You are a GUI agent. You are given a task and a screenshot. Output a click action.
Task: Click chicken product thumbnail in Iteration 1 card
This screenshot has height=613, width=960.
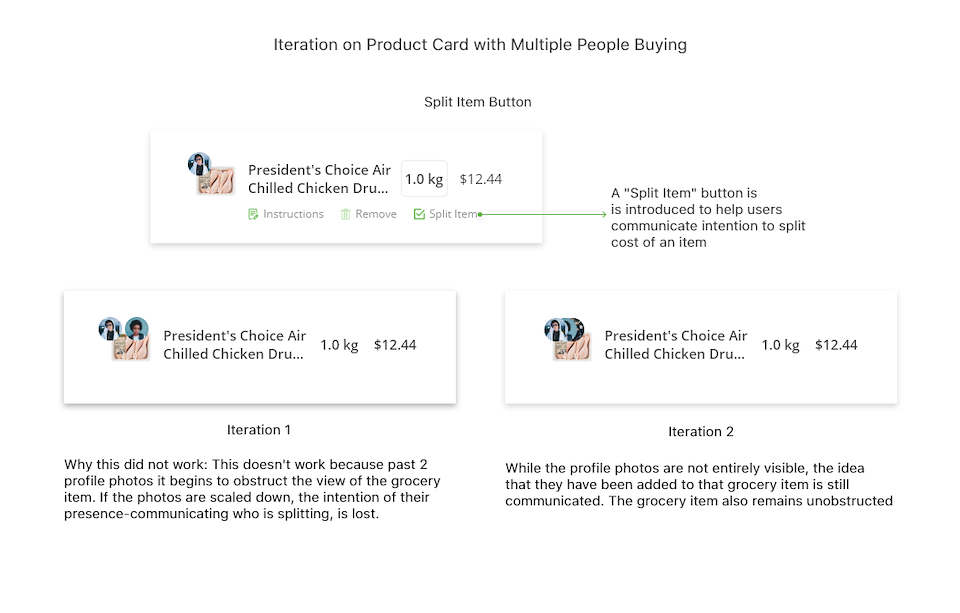[131, 348]
